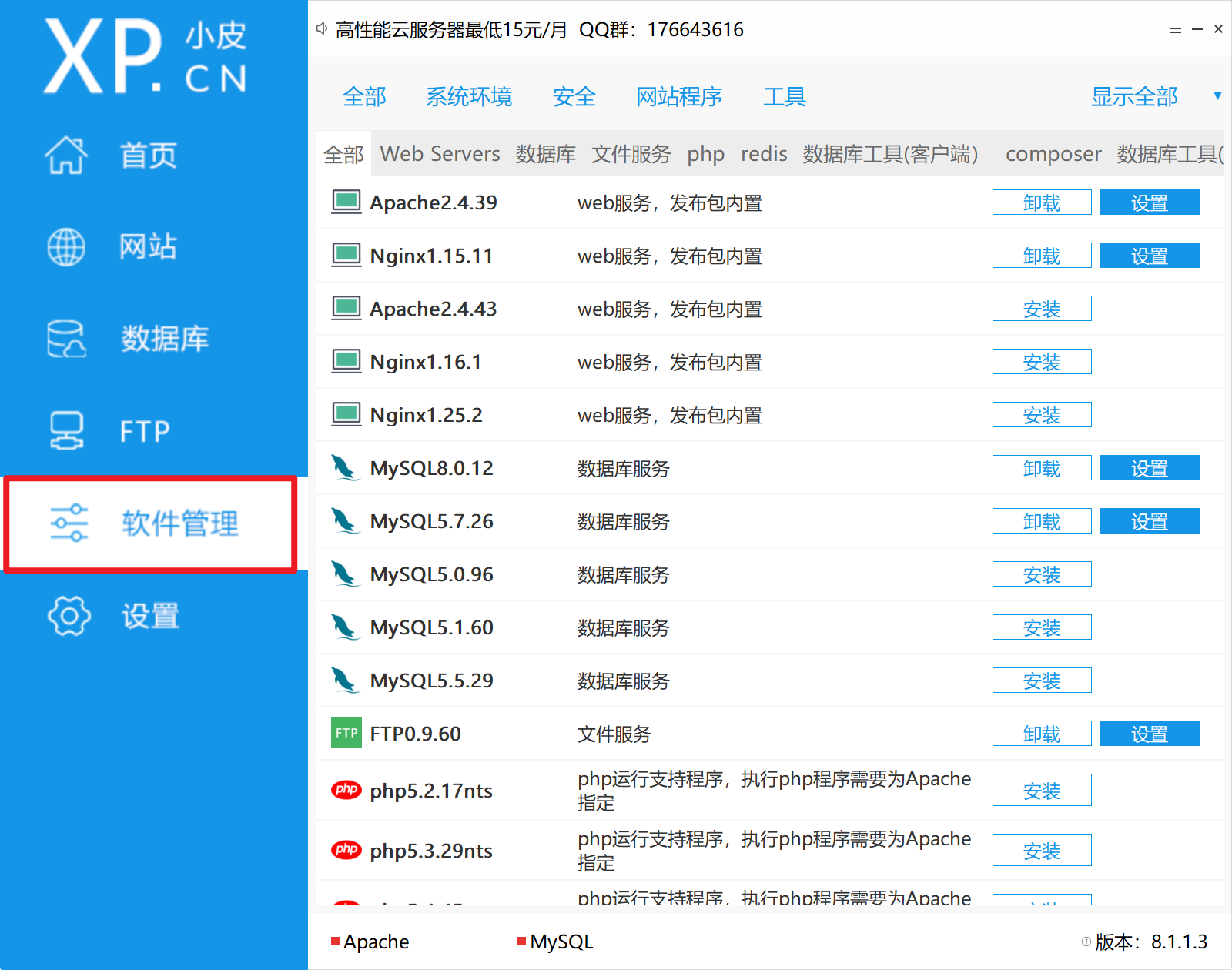Viewport: 1232px width, 970px height.
Task: Click the php5.3.29nts php icon
Action: [x=346, y=849]
